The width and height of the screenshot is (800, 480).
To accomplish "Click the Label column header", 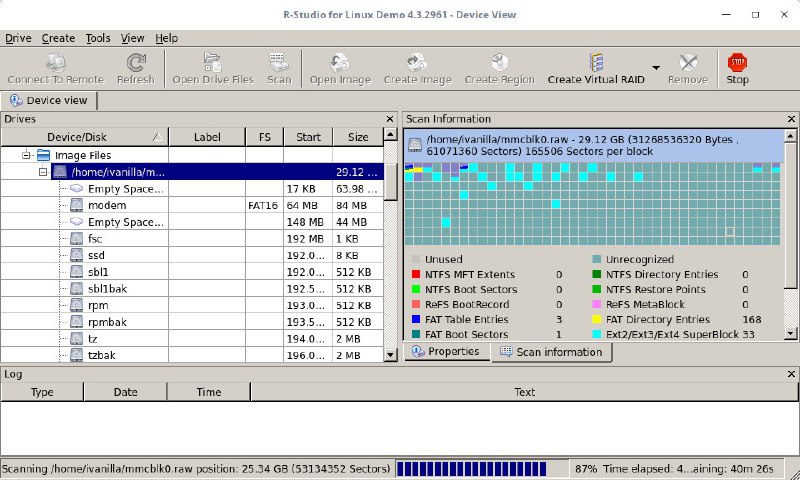I will click(207, 137).
